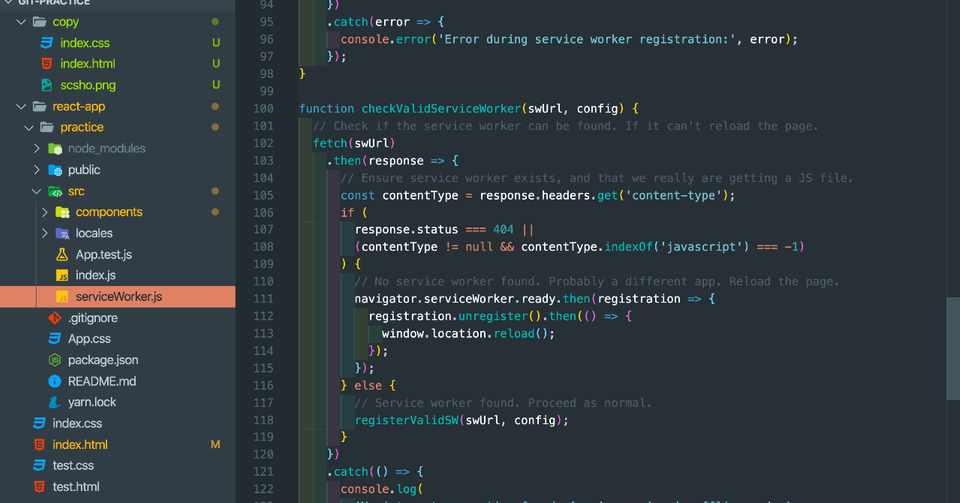Open index.css in the copy folder
This screenshot has height=503, width=960.
click(x=84, y=43)
